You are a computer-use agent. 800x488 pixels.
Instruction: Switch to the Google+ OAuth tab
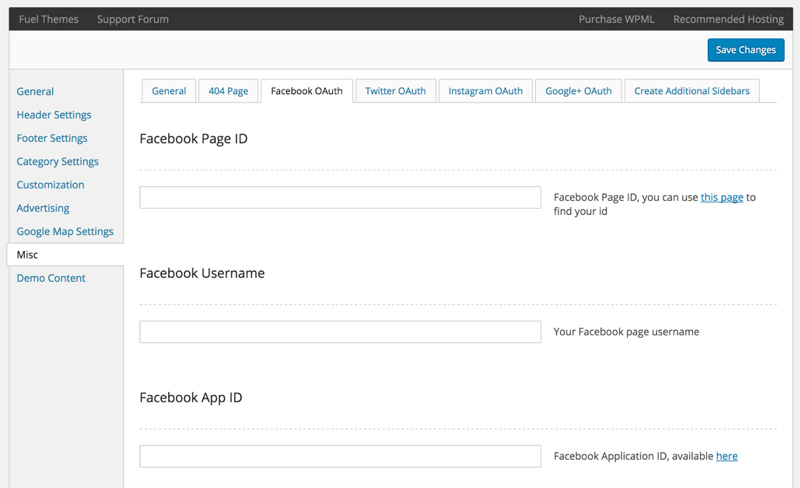[x=578, y=91]
